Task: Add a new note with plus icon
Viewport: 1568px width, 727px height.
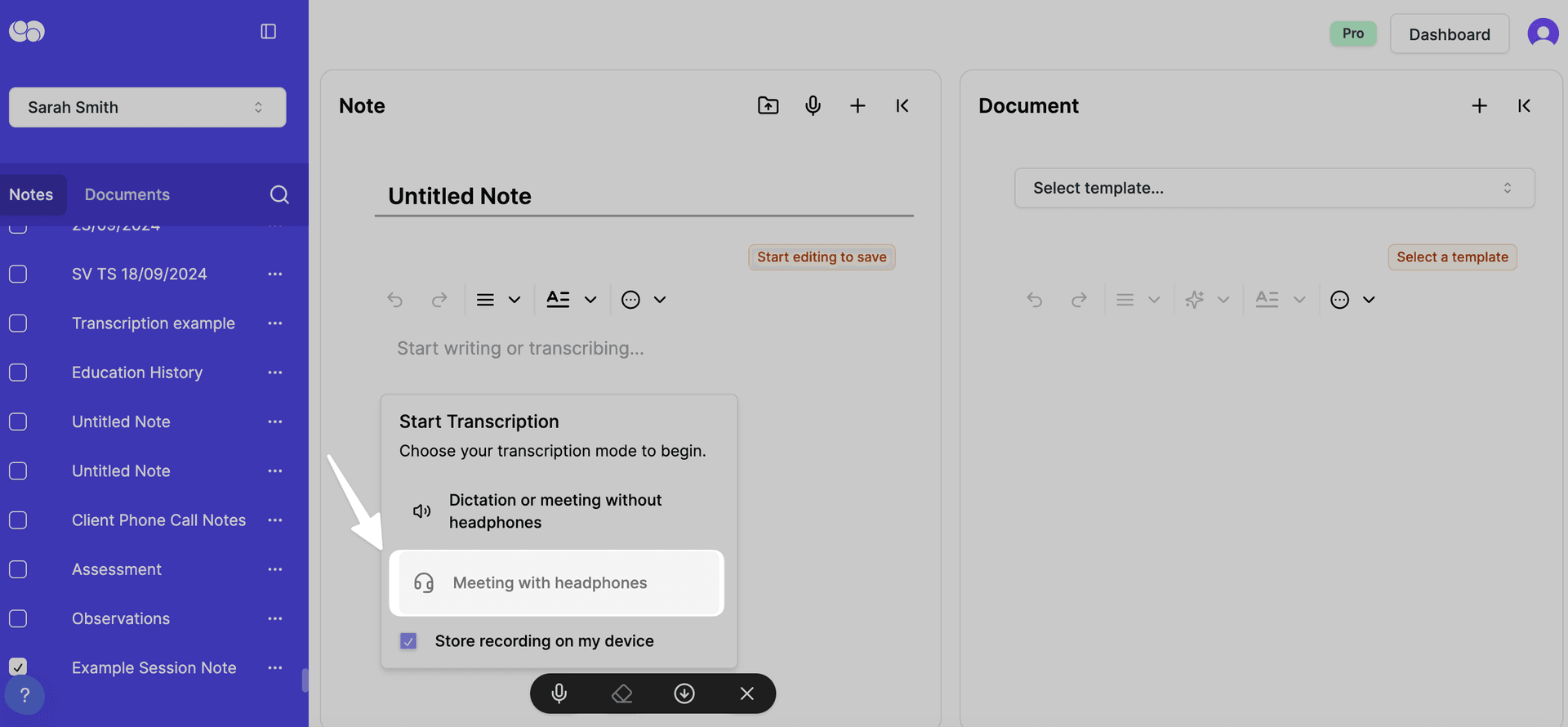Action: pos(857,105)
